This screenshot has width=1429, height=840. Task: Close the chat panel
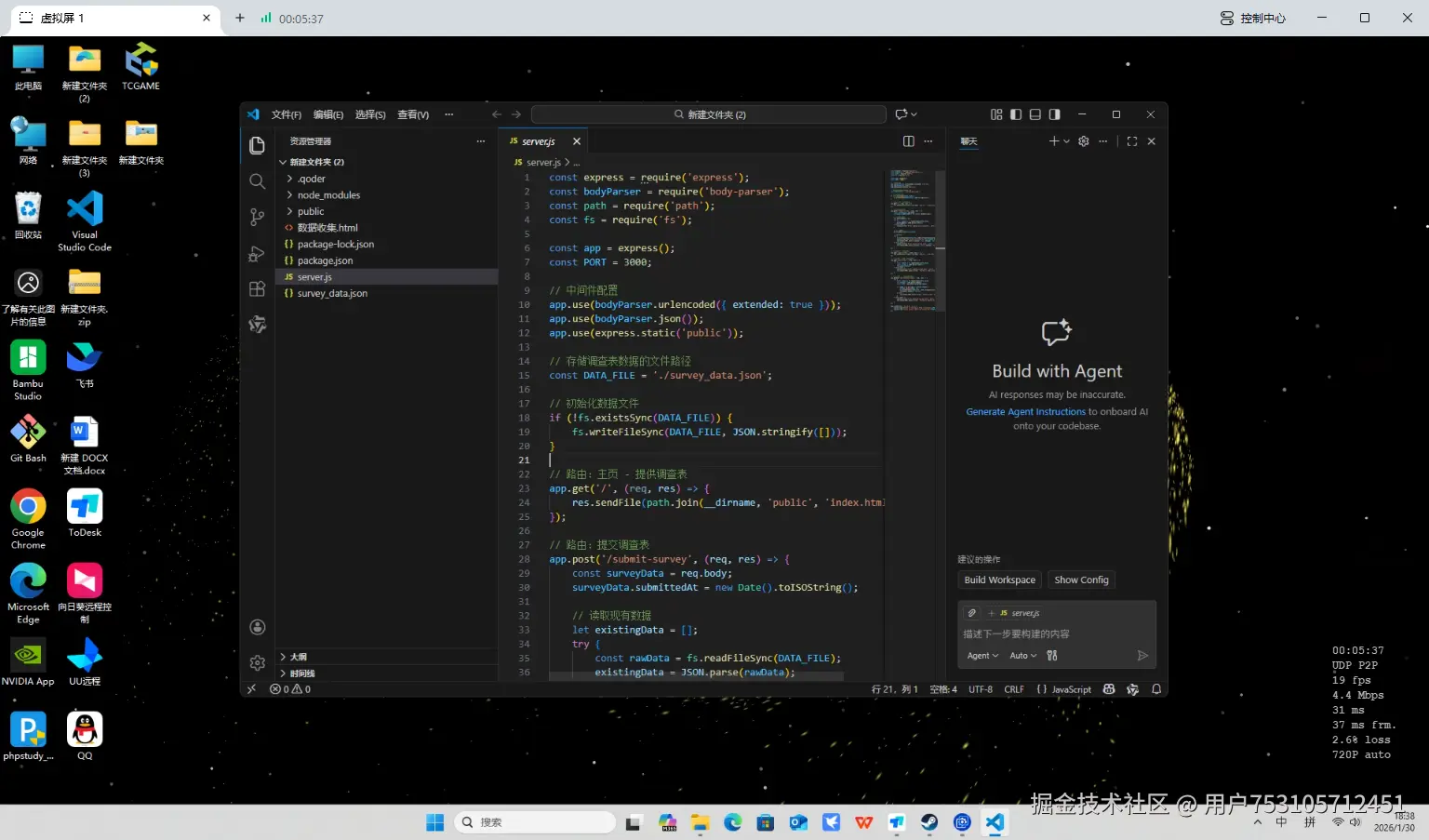1152,141
